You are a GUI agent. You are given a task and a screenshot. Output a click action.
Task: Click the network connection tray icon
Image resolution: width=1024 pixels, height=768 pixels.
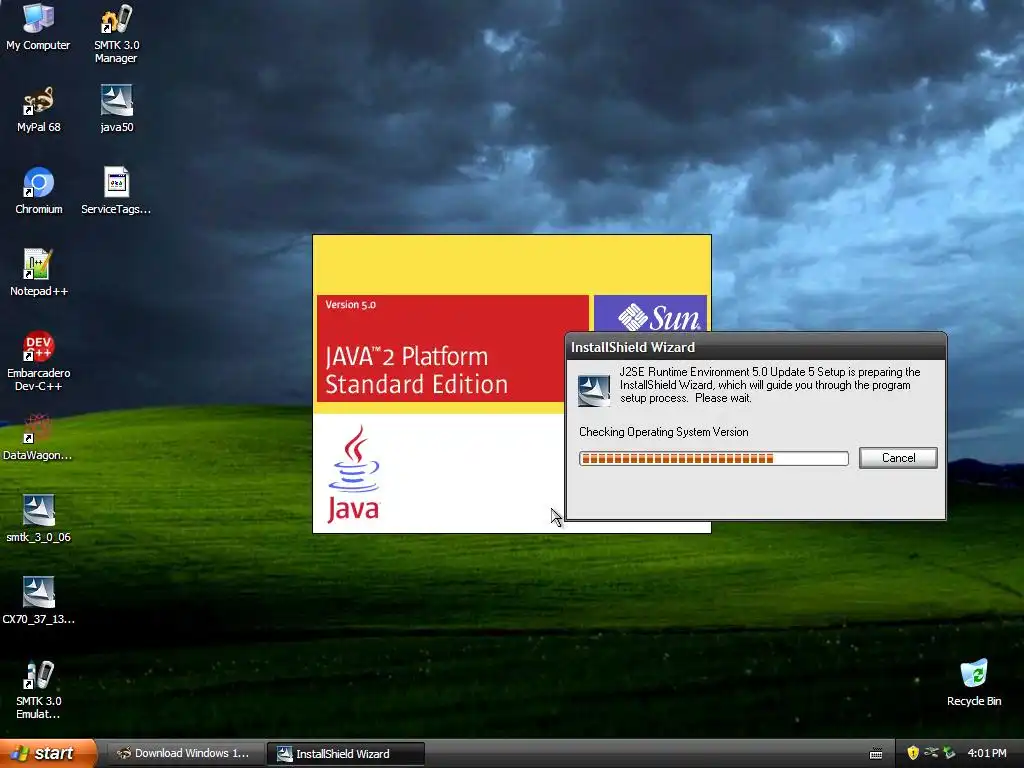point(931,753)
